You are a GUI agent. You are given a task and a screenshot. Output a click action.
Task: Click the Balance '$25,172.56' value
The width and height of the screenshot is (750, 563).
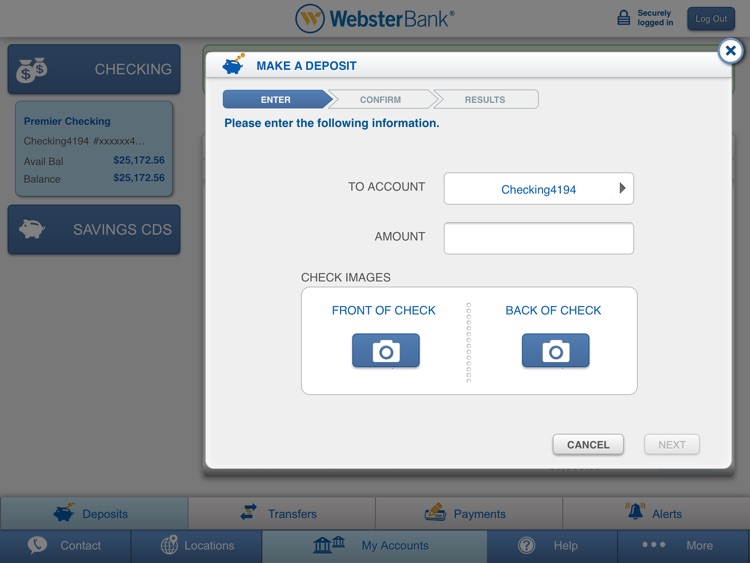coord(139,178)
